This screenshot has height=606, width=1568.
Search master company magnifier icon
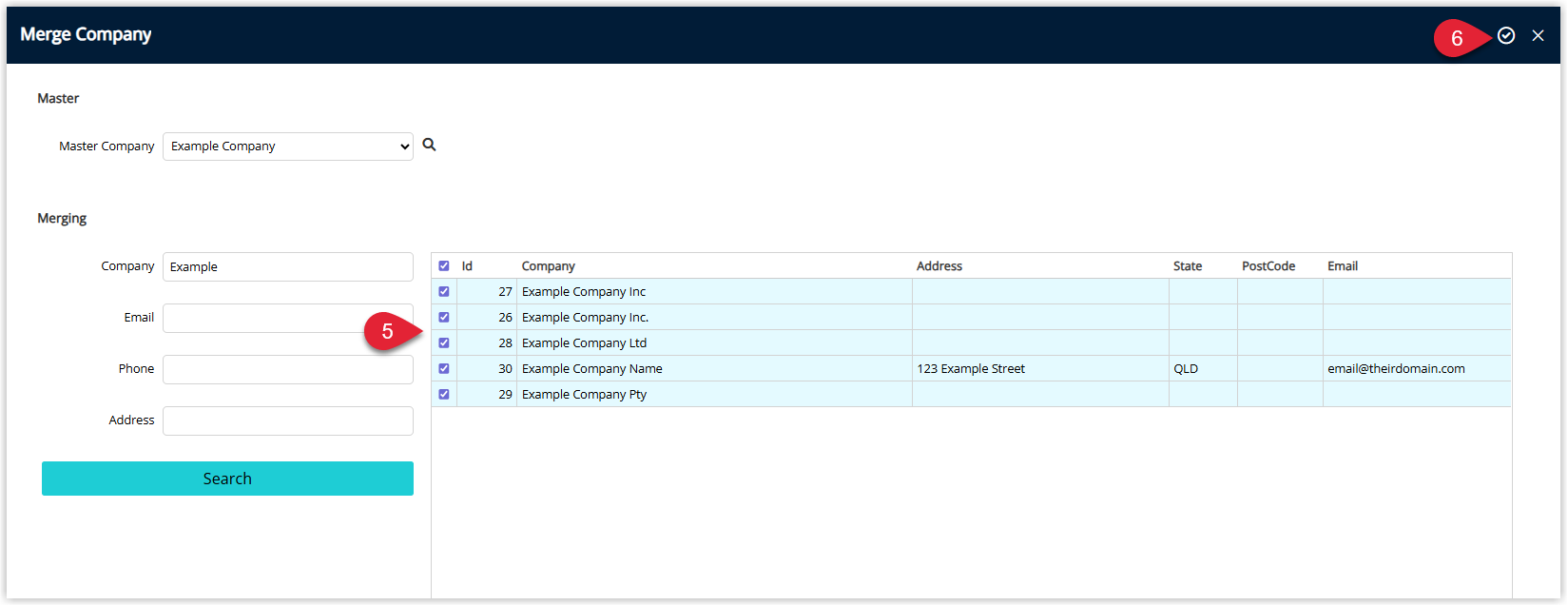click(429, 145)
